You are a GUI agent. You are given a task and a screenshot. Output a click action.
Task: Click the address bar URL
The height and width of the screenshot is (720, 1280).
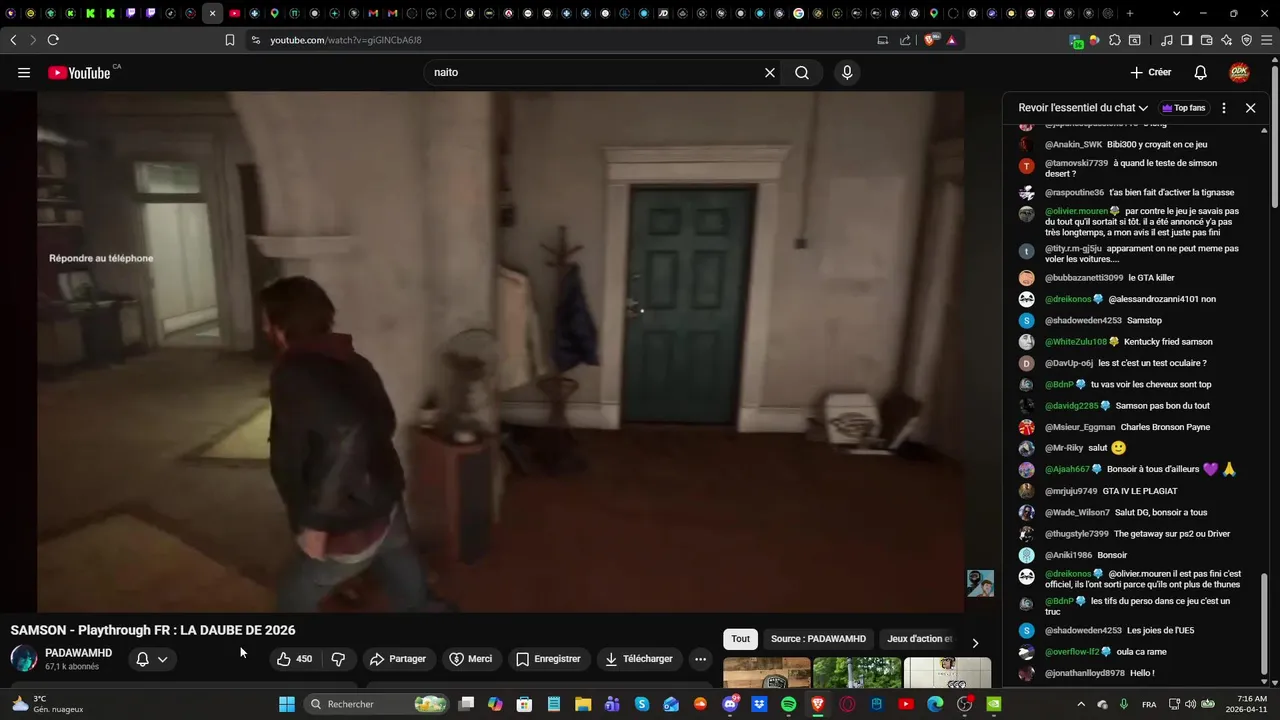point(346,40)
